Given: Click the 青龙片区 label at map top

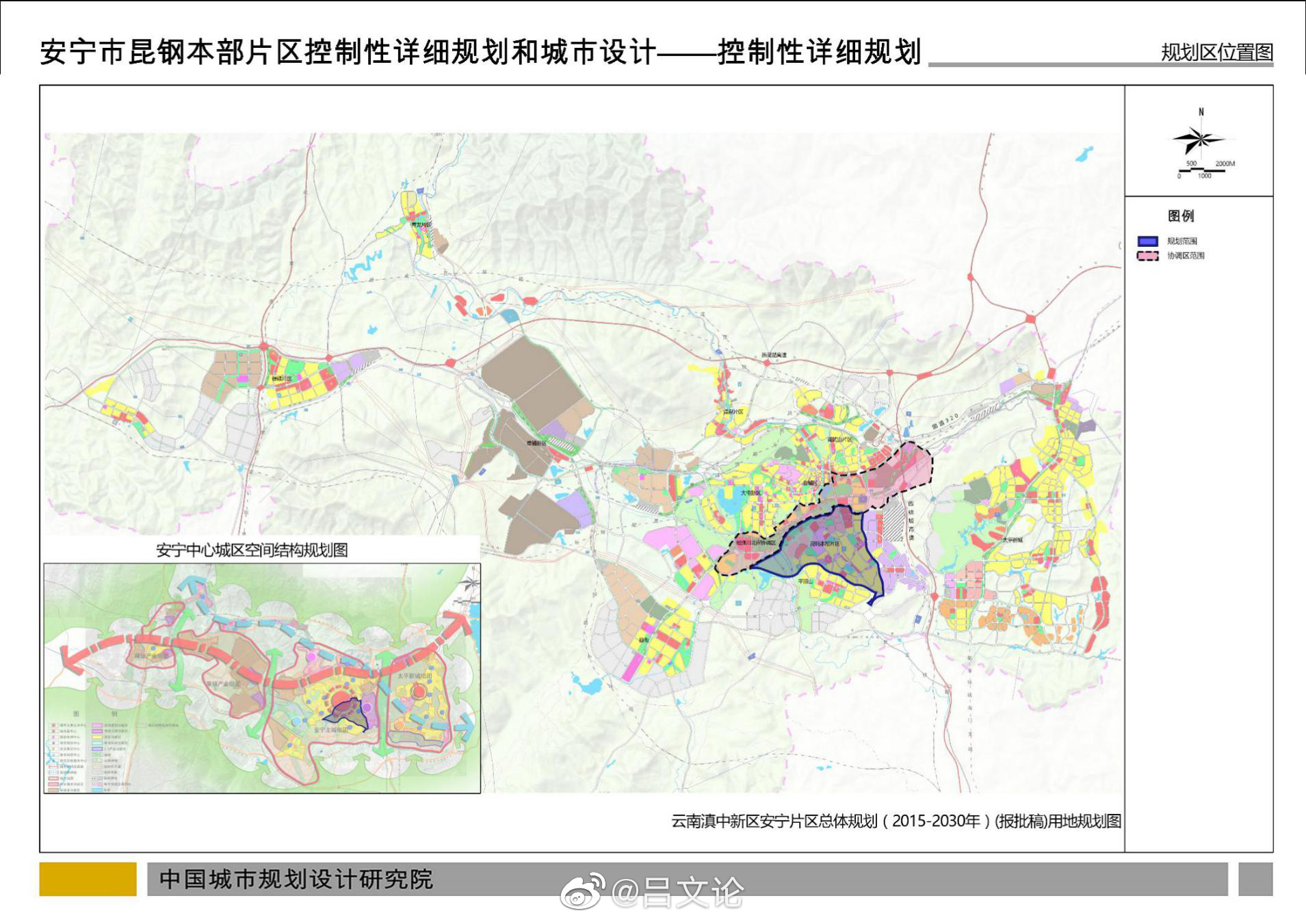Looking at the screenshot, I should (421, 224).
